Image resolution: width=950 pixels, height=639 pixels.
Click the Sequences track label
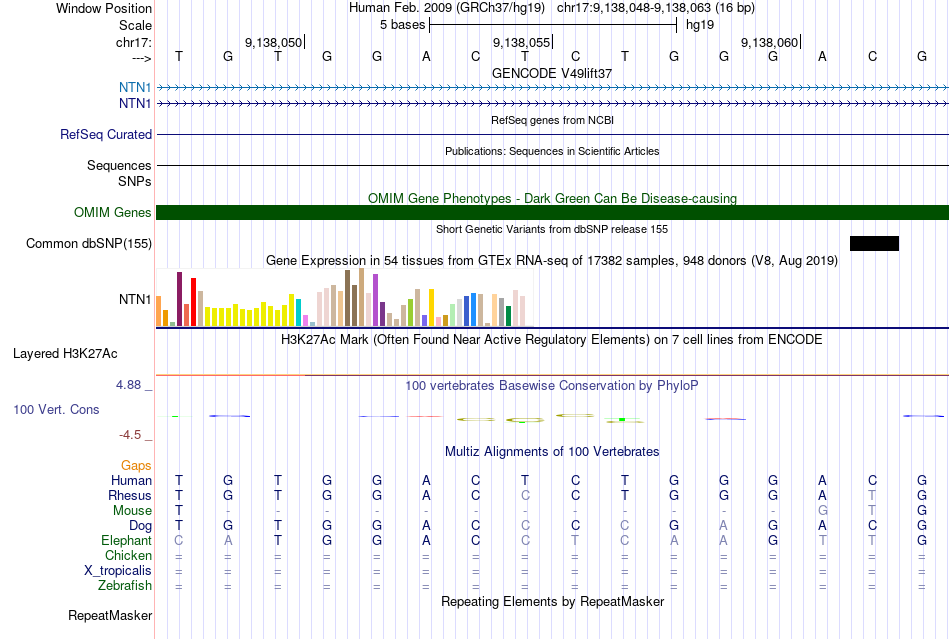coord(119,165)
